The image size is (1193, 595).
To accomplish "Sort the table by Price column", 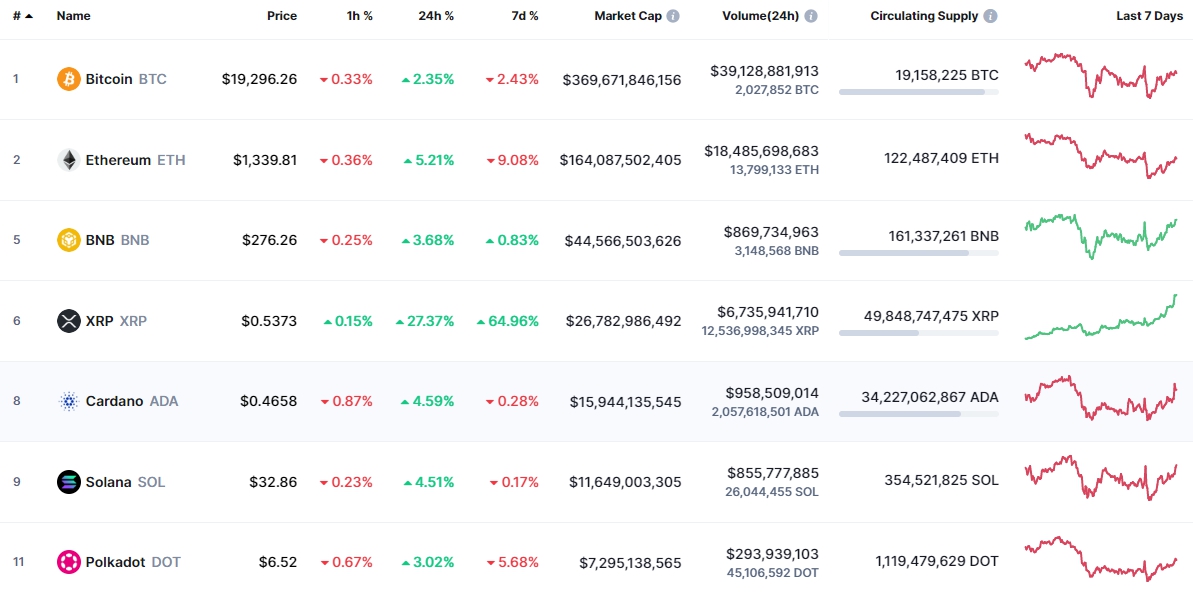I will click(282, 16).
